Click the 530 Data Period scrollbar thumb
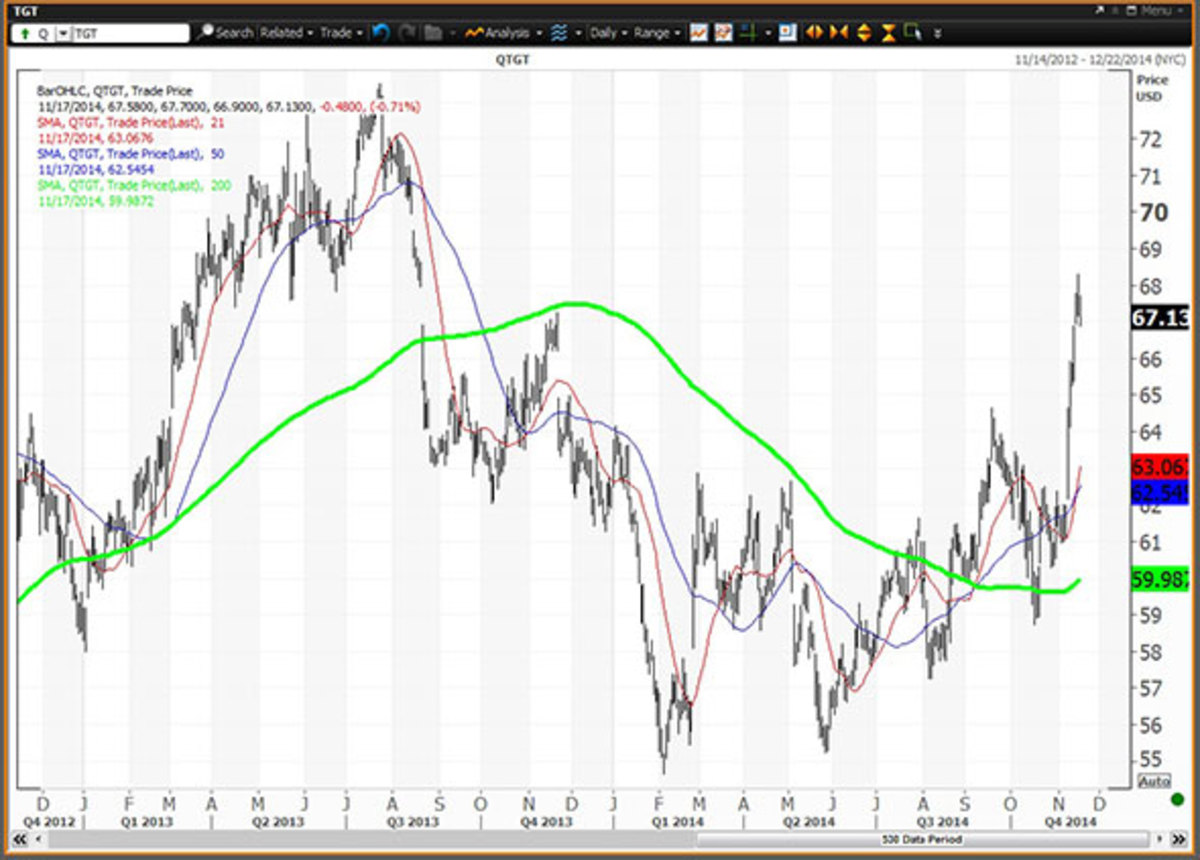This screenshot has height=860, width=1200. point(920,839)
